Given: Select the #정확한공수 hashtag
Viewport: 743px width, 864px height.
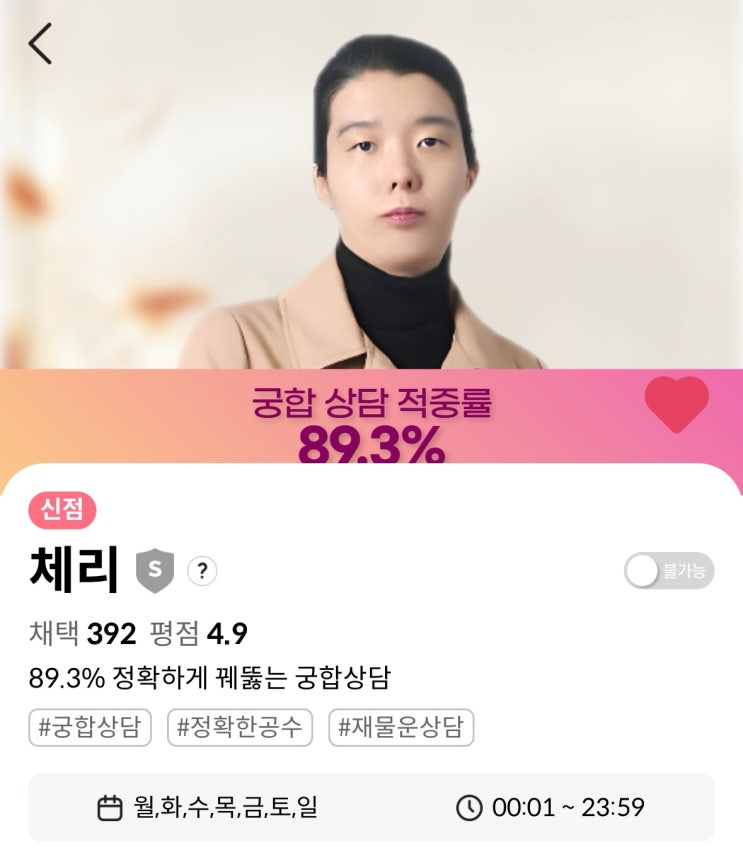Looking at the screenshot, I should coord(240,727).
